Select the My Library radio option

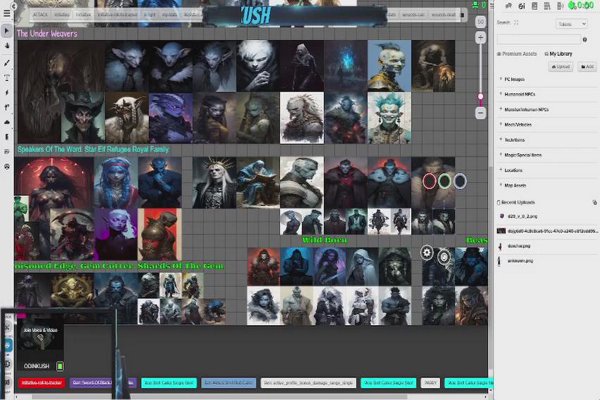558,54
